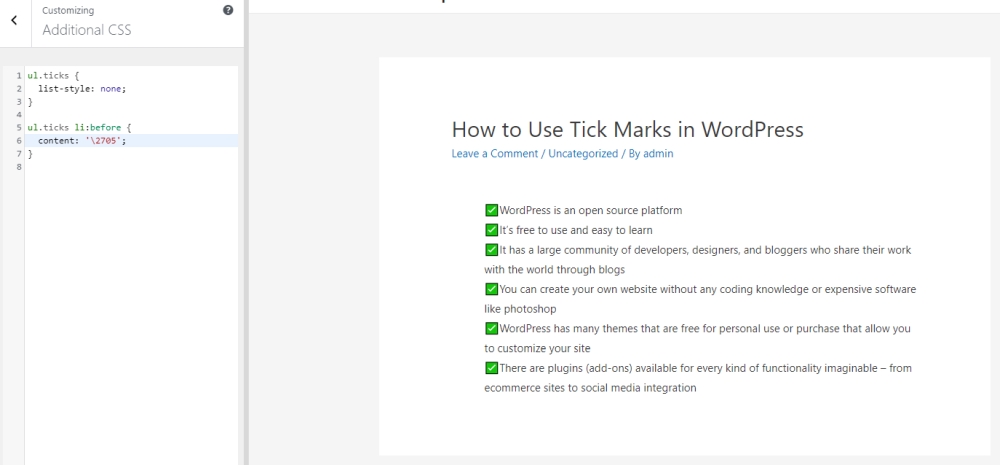Image resolution: width=1000 pixels, height=465 pixels.
Task: Click tick mark beside WordPress has many themes item
Action: click(491, 328)
